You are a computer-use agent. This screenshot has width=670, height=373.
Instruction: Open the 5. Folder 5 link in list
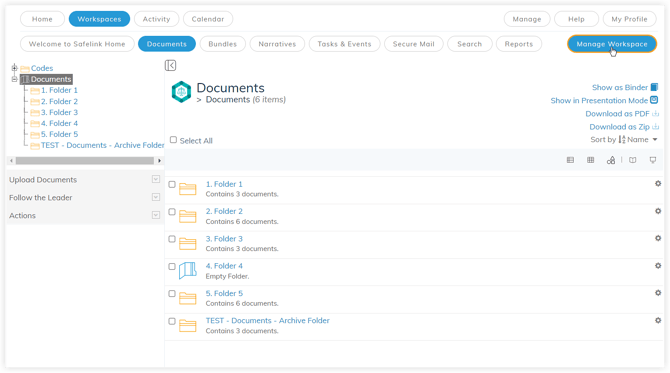224,293
